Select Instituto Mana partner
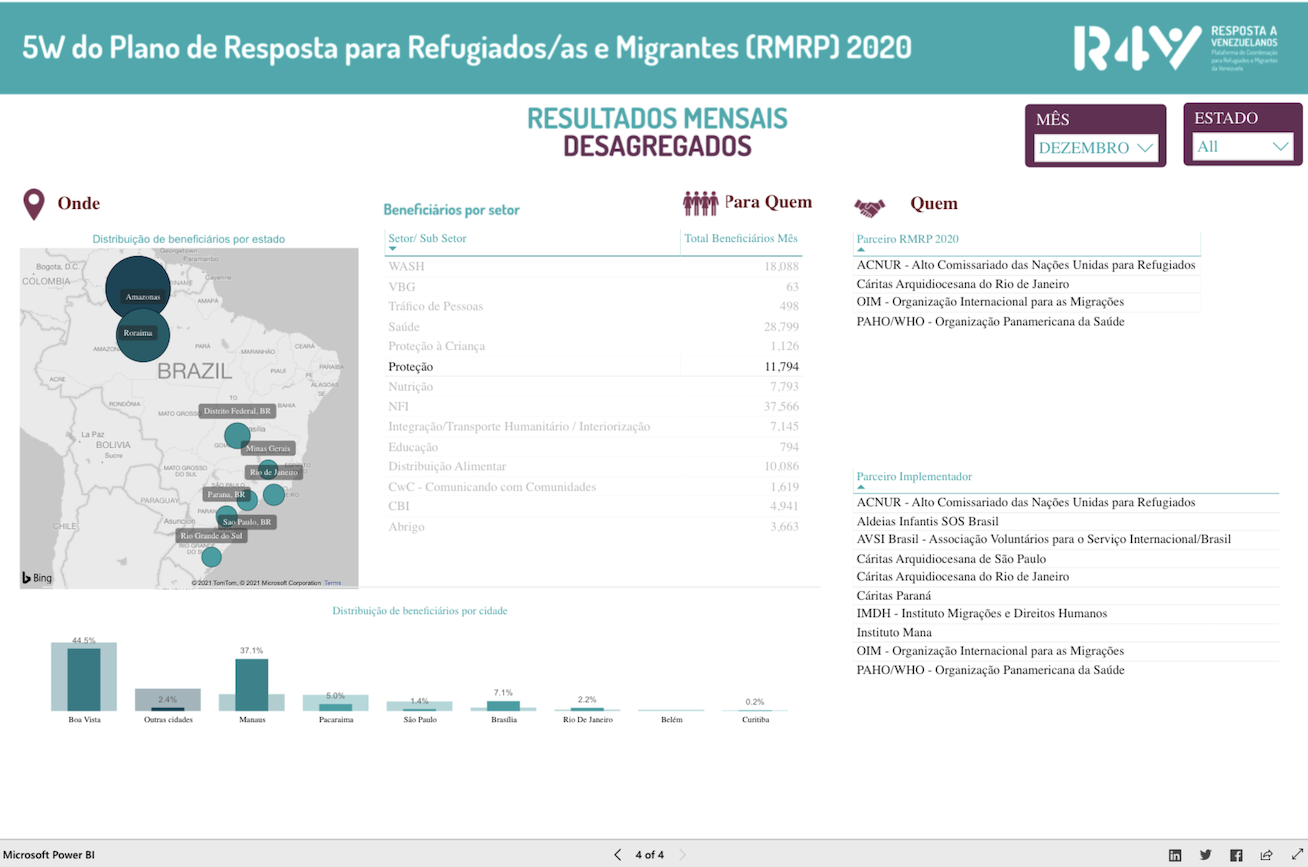1308x867 pixels. pyautogui.click(x=1066, y=633)
